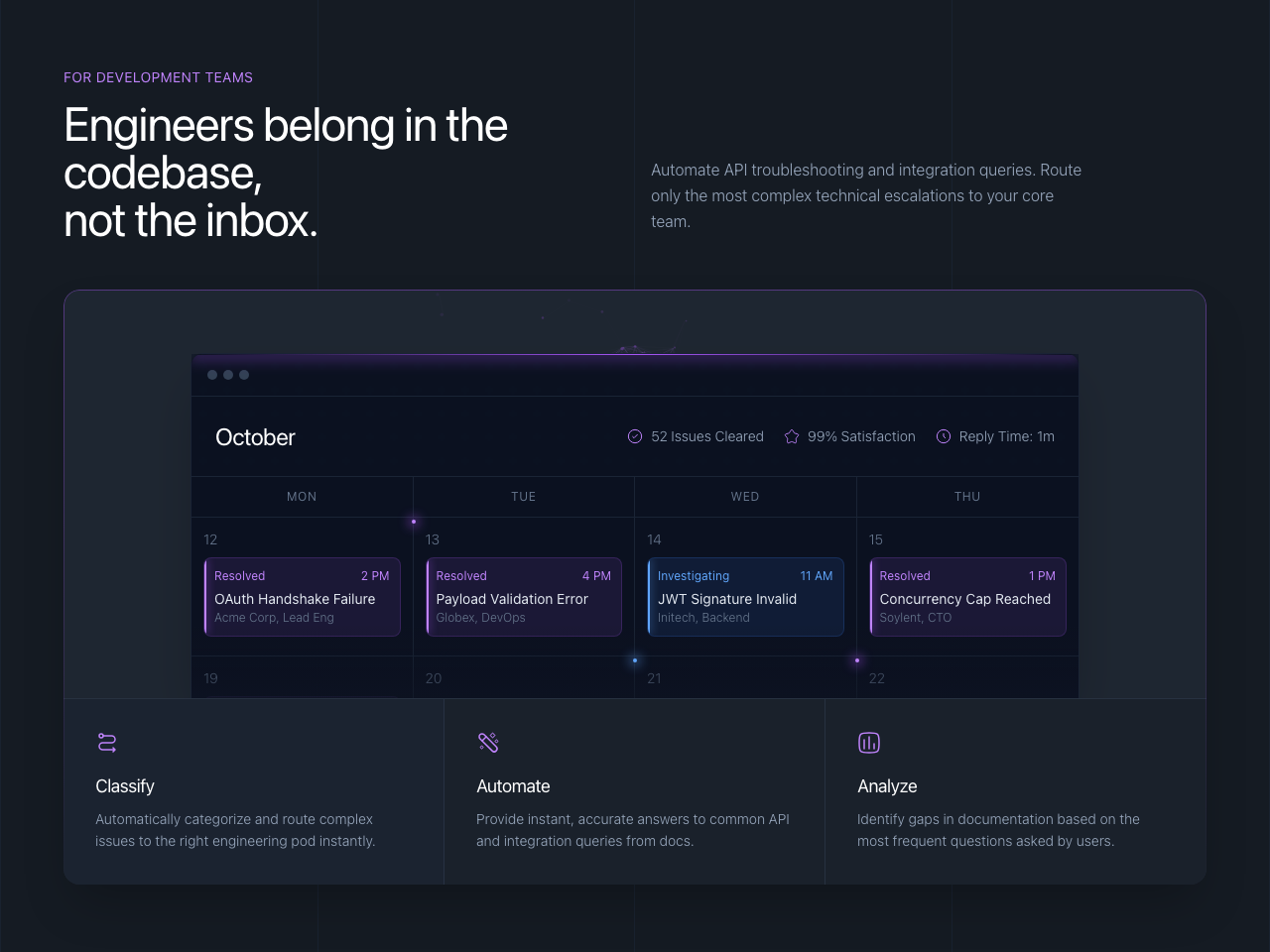
Task: Select the MON column header
Action: [x=302, y=497]
